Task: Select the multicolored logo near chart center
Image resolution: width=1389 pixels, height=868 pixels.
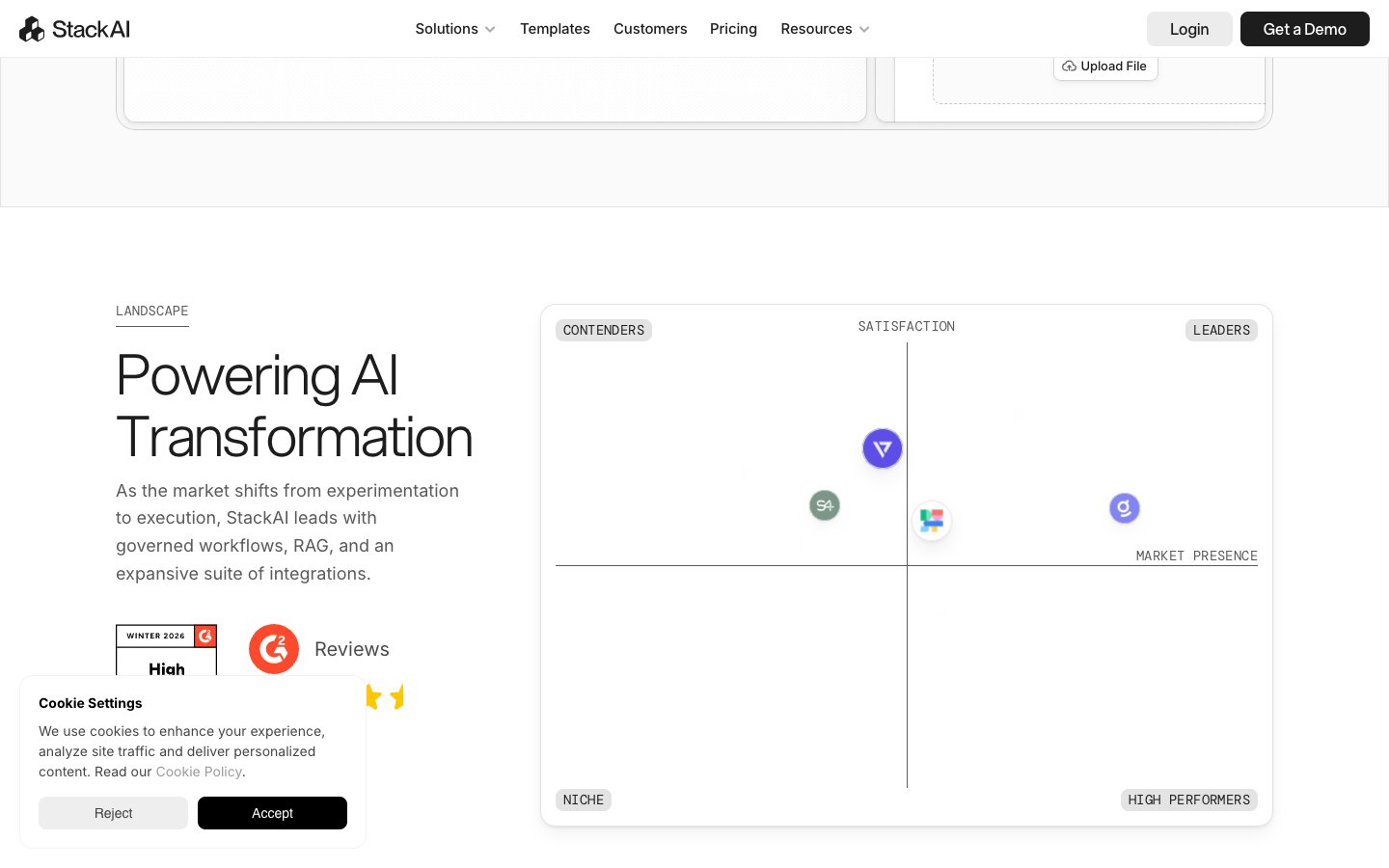Action: click(x=931, y=521)
